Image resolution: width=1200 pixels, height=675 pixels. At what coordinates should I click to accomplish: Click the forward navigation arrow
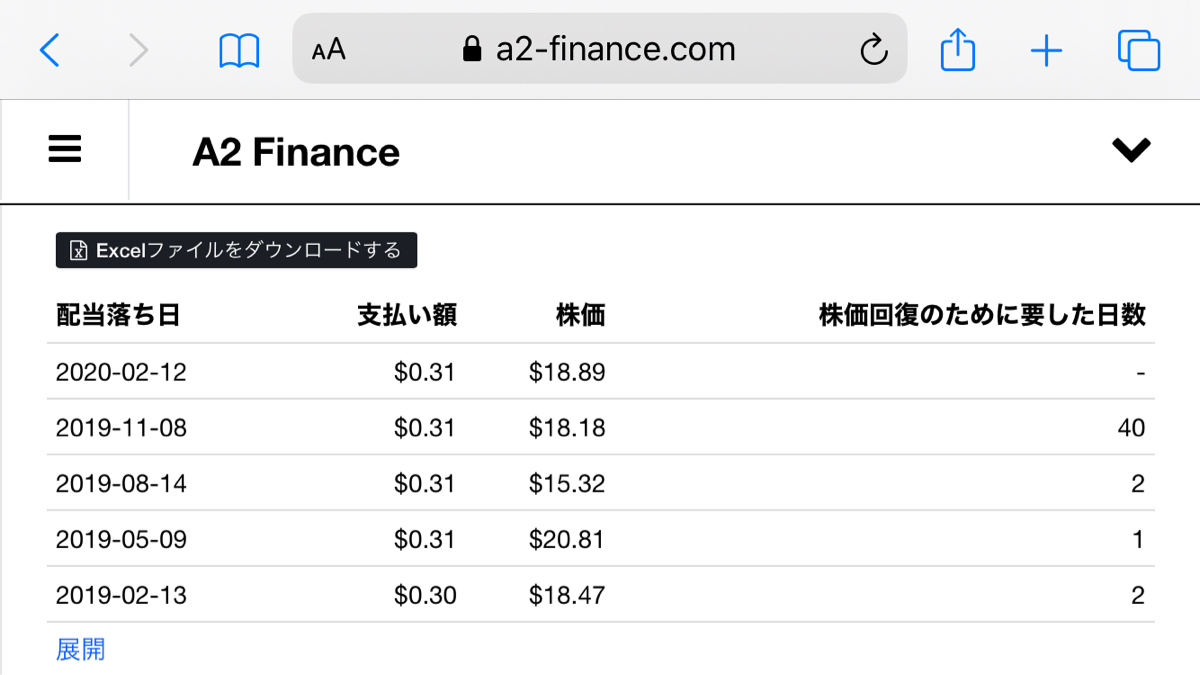(x=140, y=48)
